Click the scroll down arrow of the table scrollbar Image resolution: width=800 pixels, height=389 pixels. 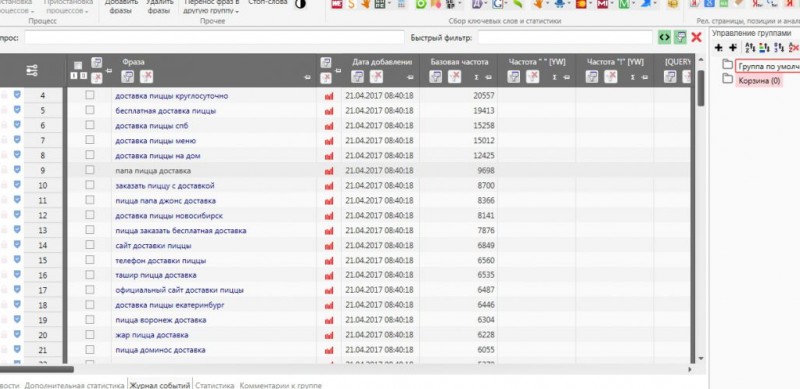pos(701,358)
